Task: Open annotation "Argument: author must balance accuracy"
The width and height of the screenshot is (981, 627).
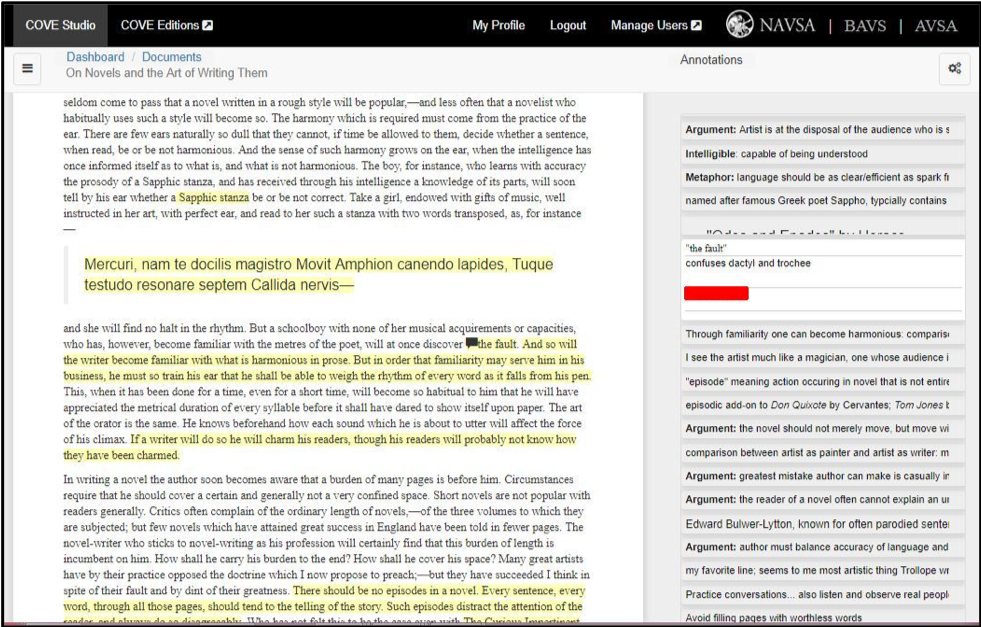Action: click(x=822, y=547)
